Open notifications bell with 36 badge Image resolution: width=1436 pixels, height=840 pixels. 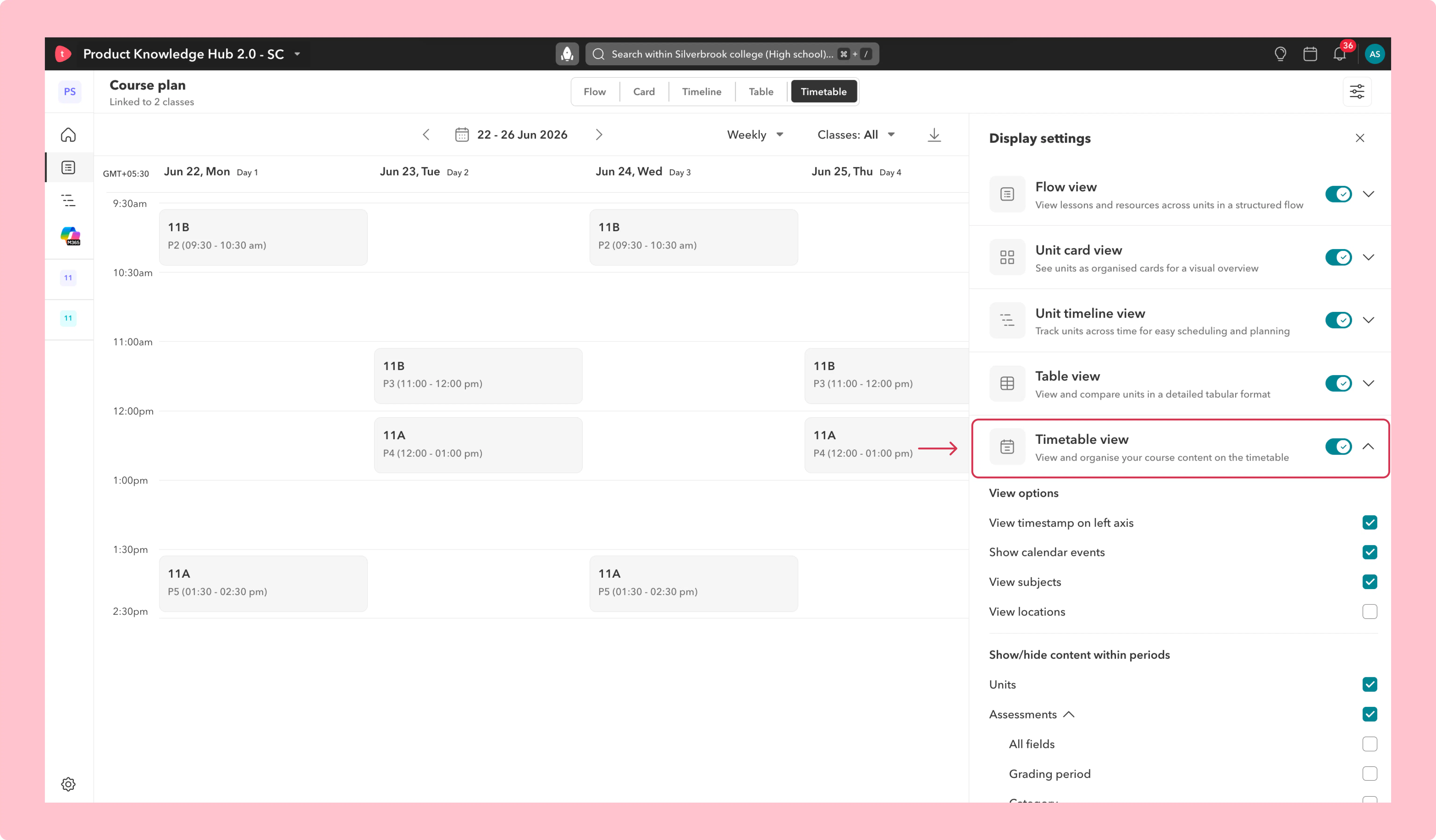[x=1340, y=54]
